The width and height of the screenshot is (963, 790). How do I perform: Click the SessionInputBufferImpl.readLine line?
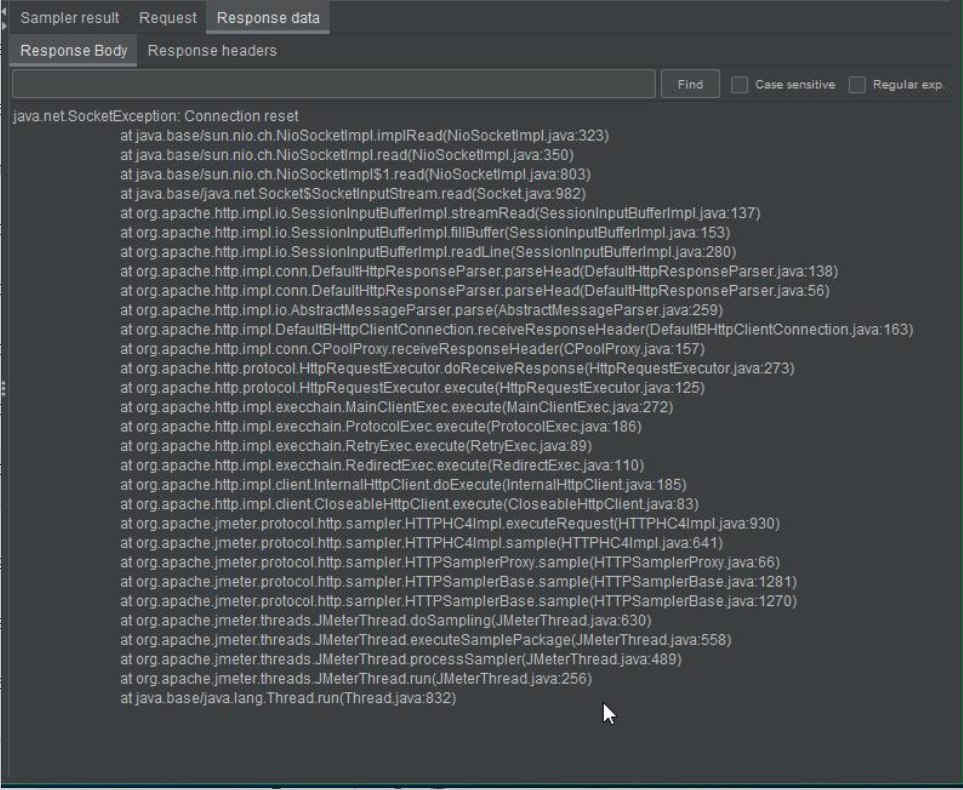[428, 252]
